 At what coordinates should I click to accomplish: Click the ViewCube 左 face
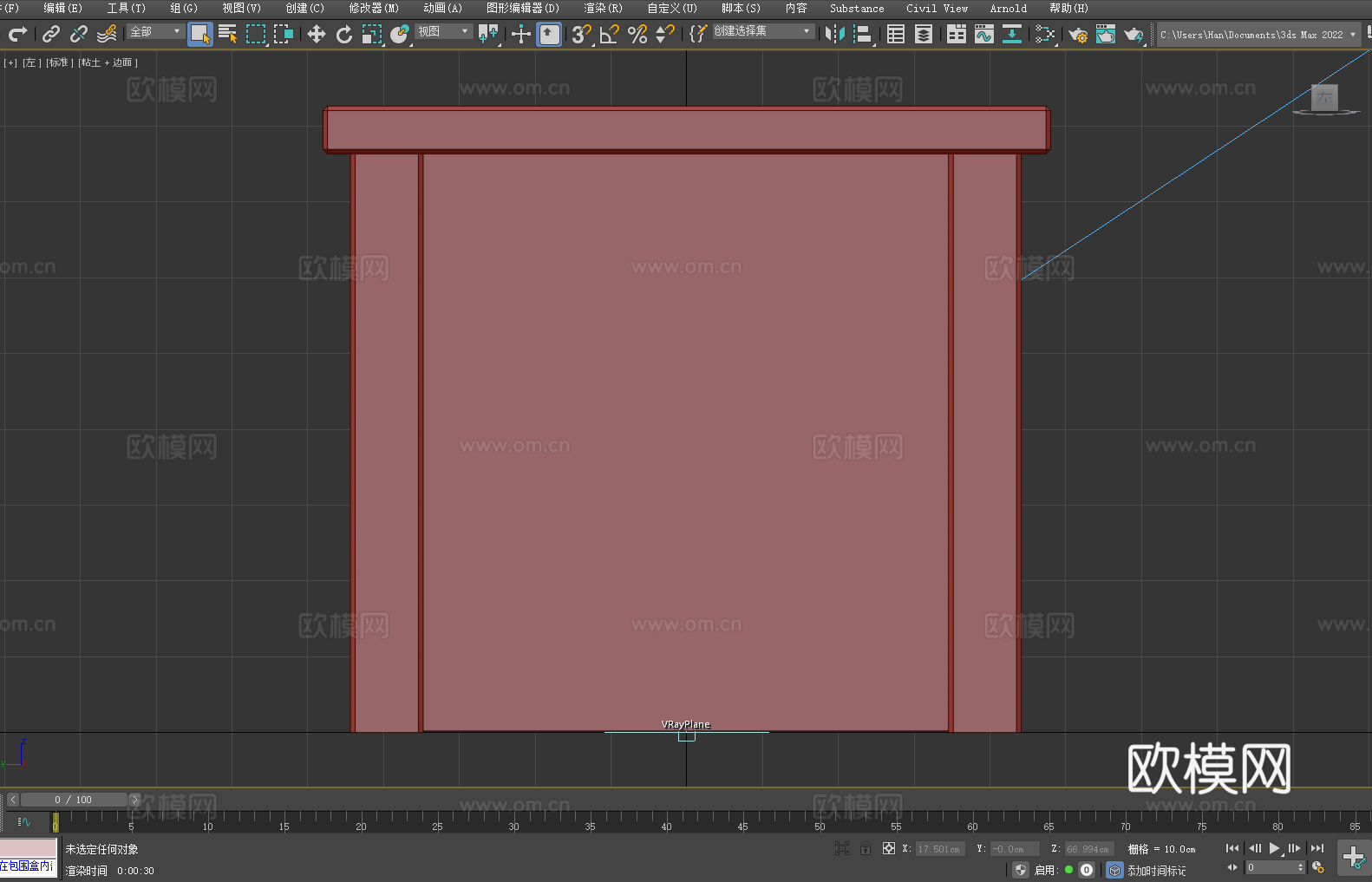coord(1324,97)
